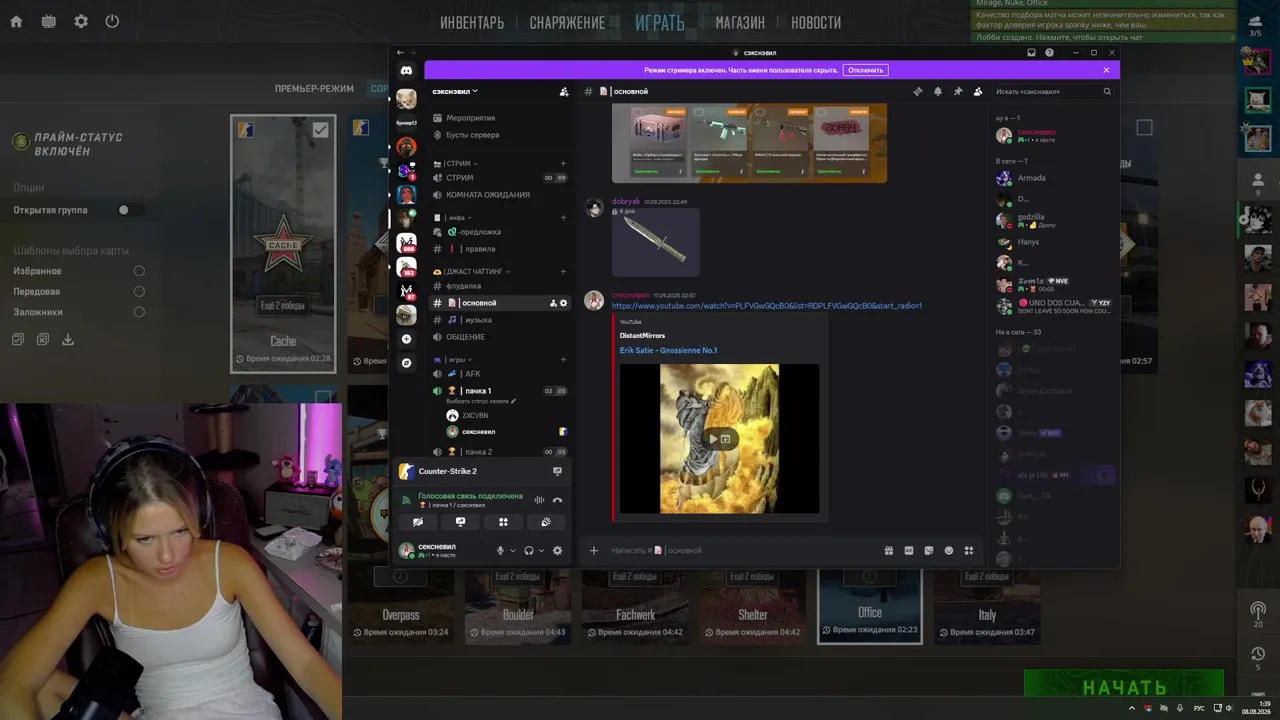Open channel settings gear for основной
This screenshot has width=1280, height=720.
pyautogui.click(x=563, y=303)
